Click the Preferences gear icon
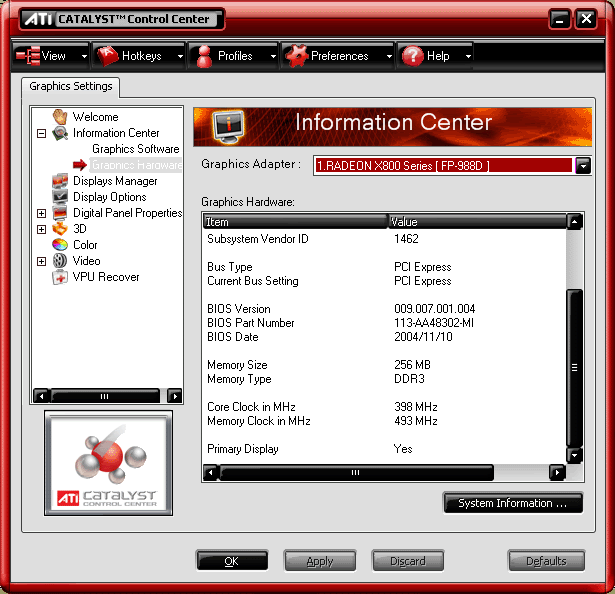This screenshot has height=594, width=615. click(297, 56)
